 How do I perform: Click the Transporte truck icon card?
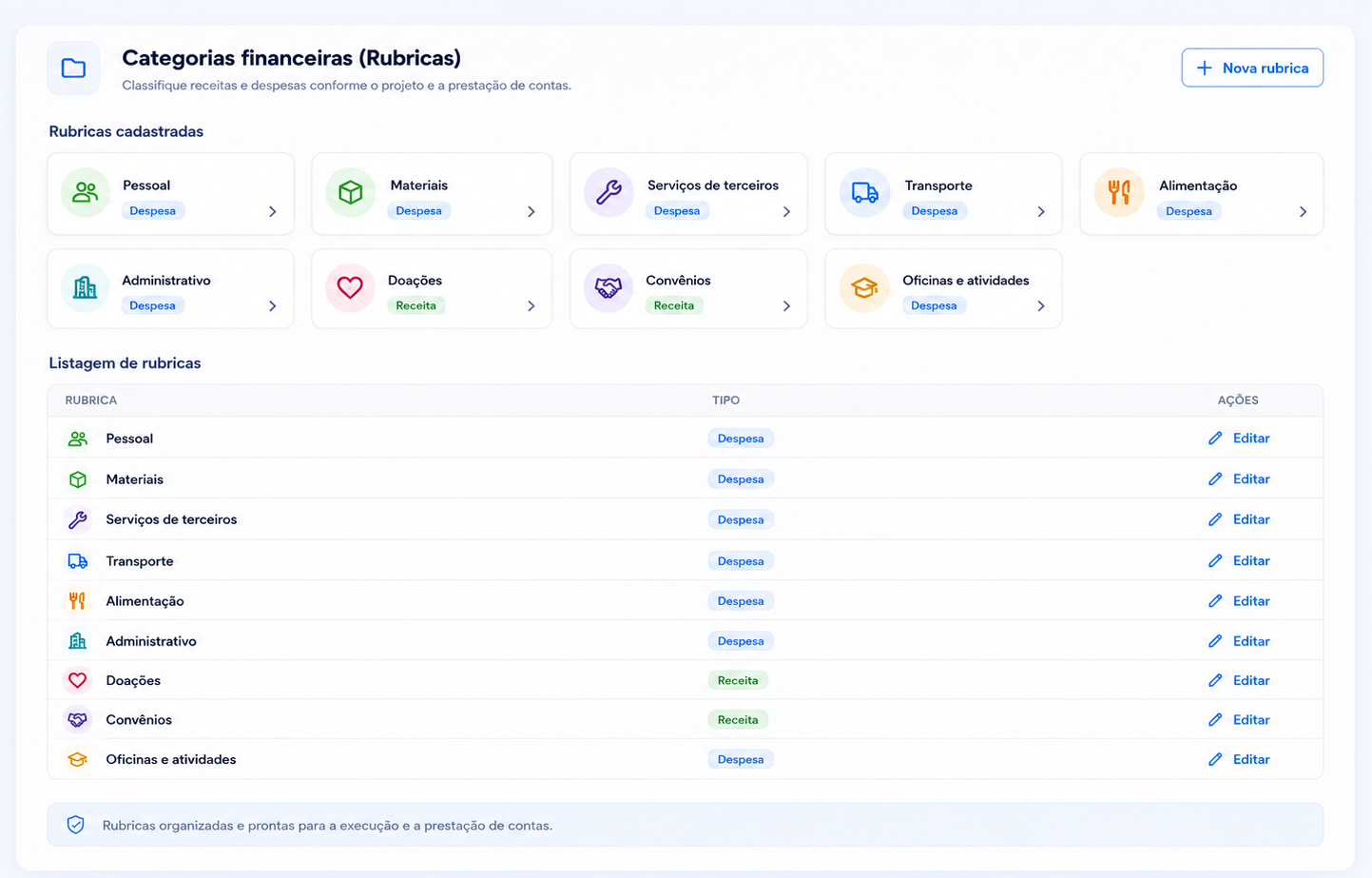pyautogui.click(x=864, y=192)
